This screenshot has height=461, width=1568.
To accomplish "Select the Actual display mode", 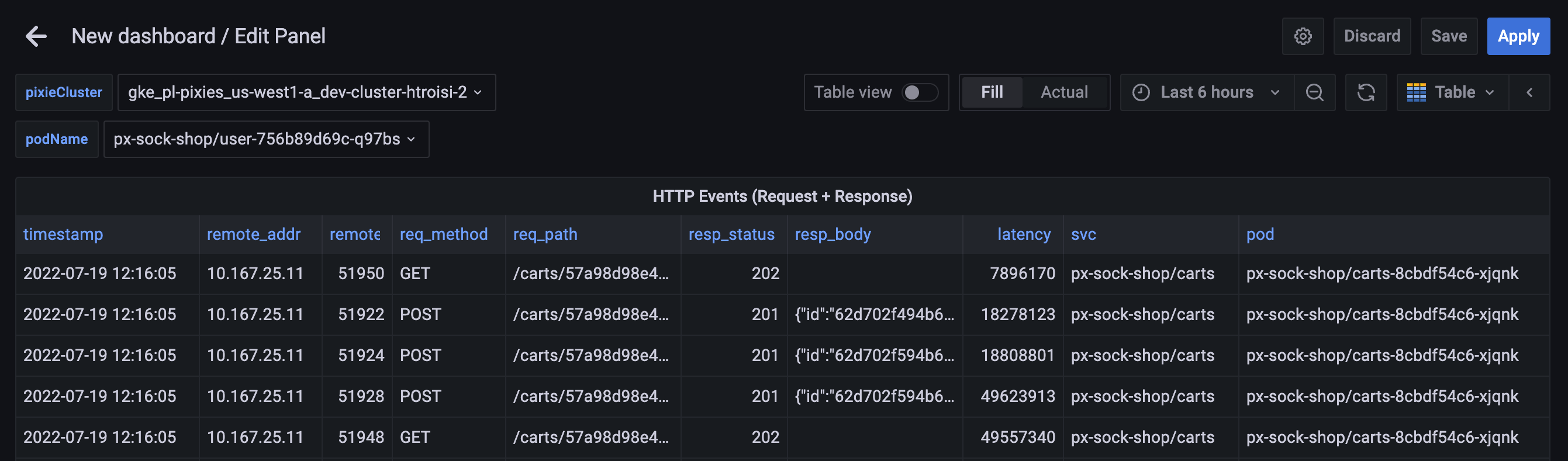I will coord(1063,92).
